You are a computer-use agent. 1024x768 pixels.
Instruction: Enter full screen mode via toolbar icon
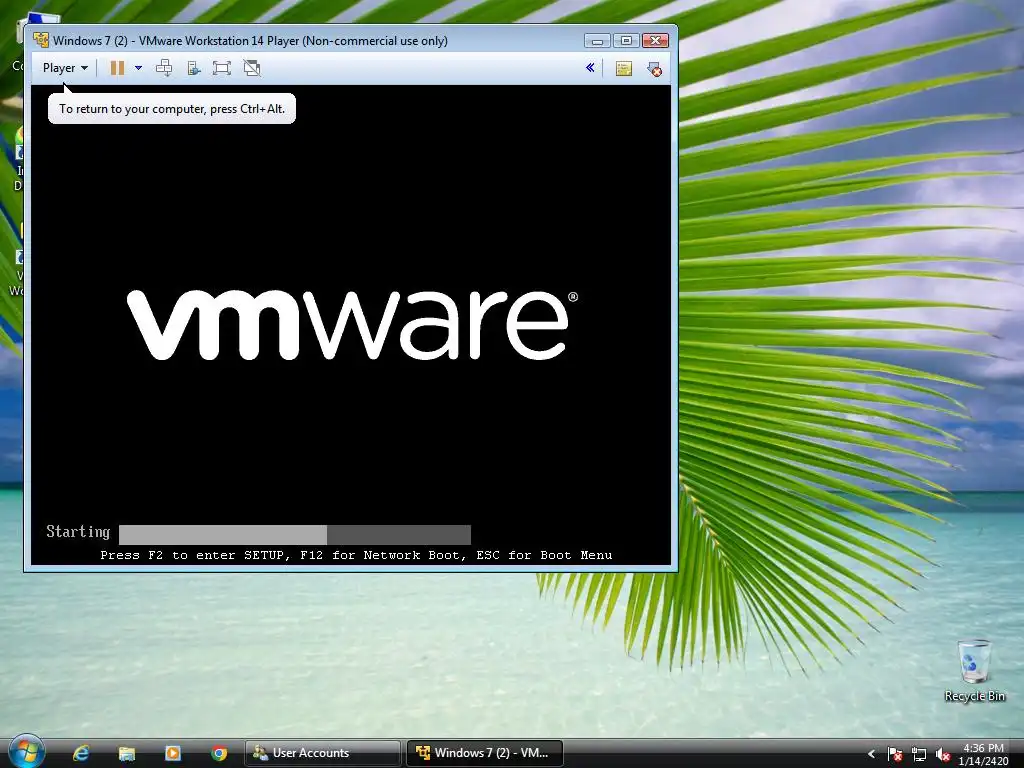point(222,68)
